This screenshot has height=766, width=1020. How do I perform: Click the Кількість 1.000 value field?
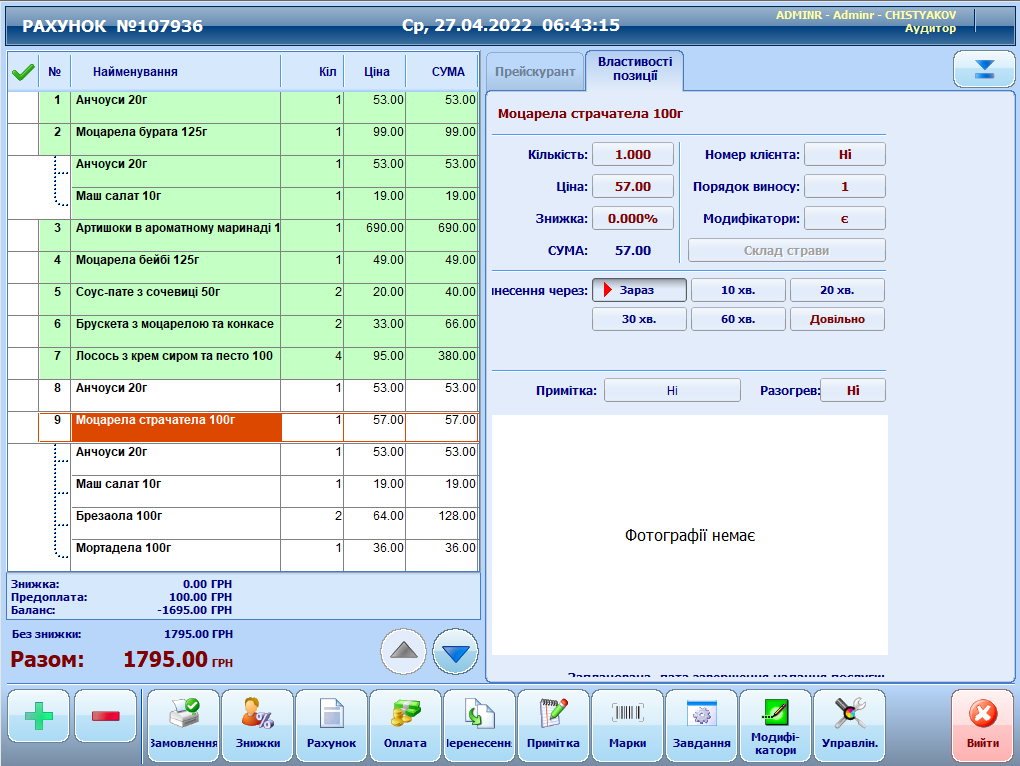(x=633, y=155)
